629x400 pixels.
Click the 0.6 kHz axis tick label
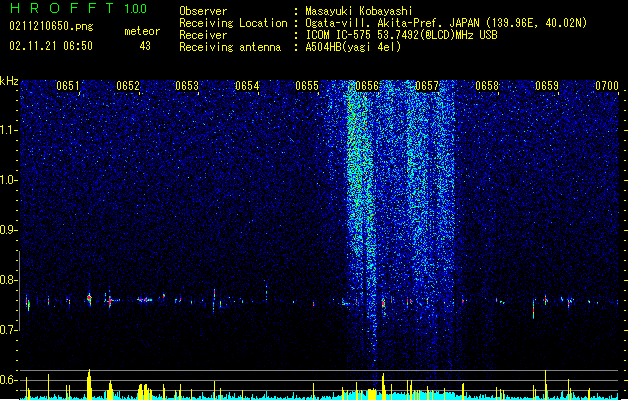pos(9,380)
